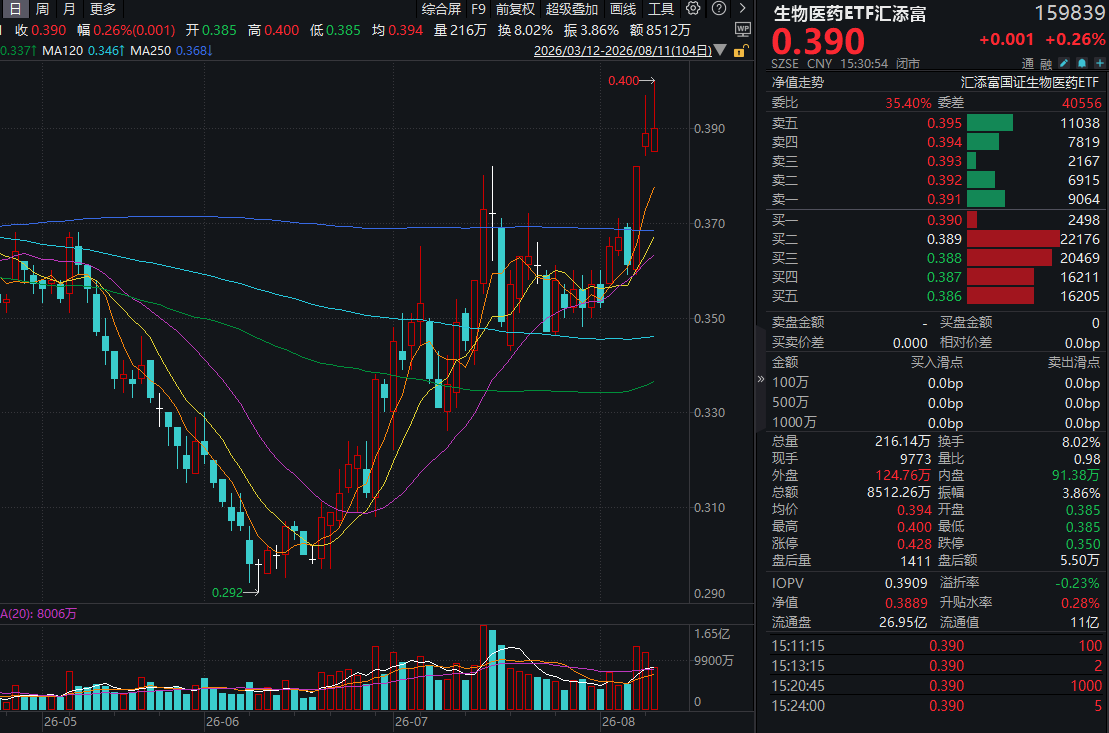Click the 涨停 limit-up price 0.428
Viewport: 1109px width, 733px height.
pyautogui.click(x=914, y=544)
